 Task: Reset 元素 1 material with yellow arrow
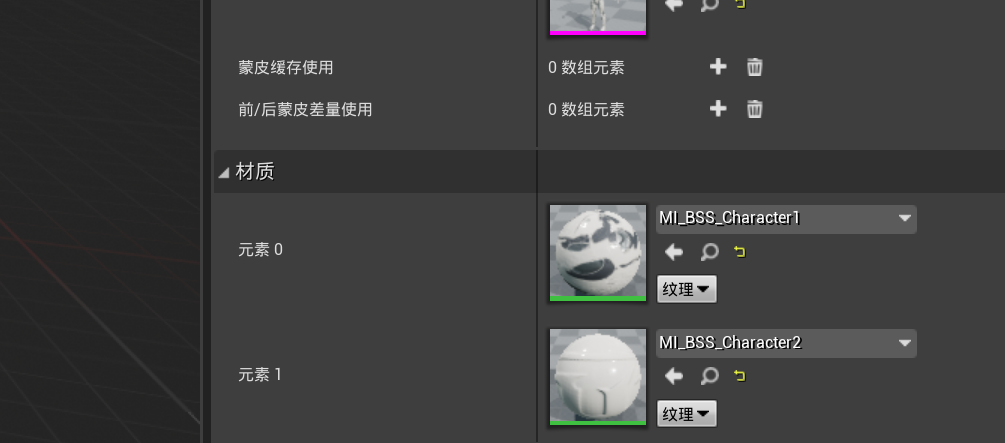tap(740, 376)
